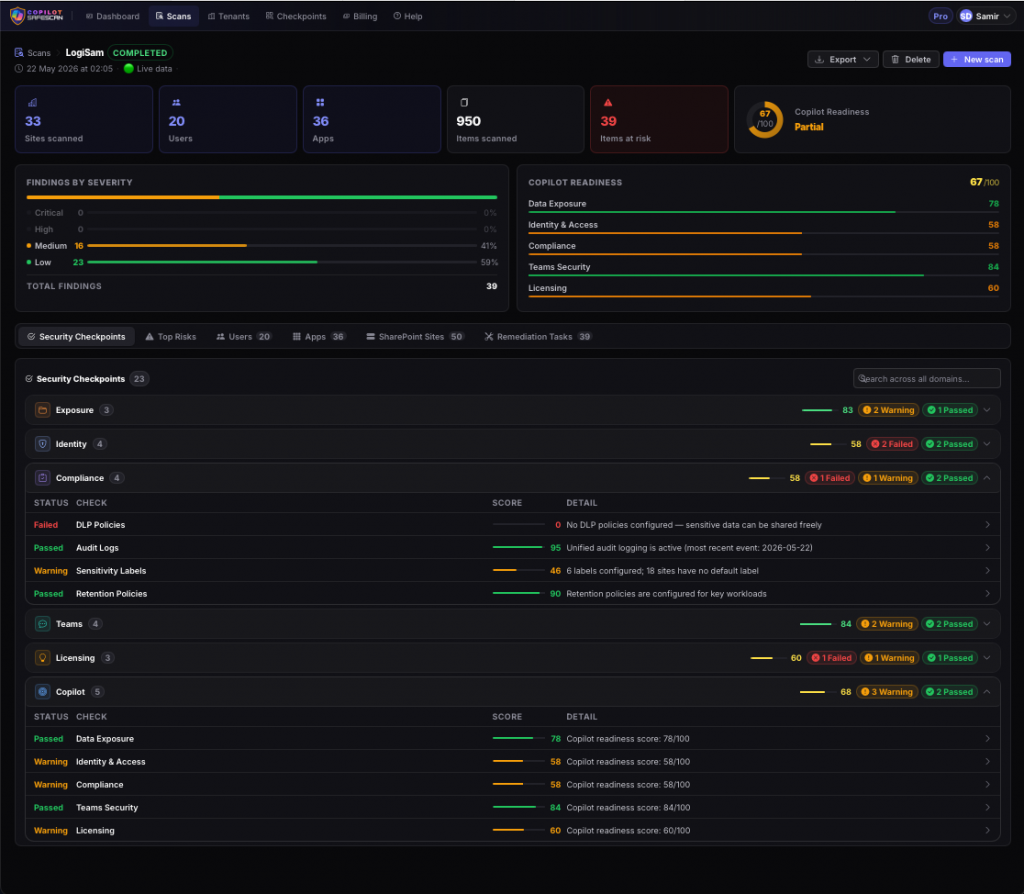1024x894 pixels.
Task: Open the Audit Logs row arrow
Action: pos(987,547)
